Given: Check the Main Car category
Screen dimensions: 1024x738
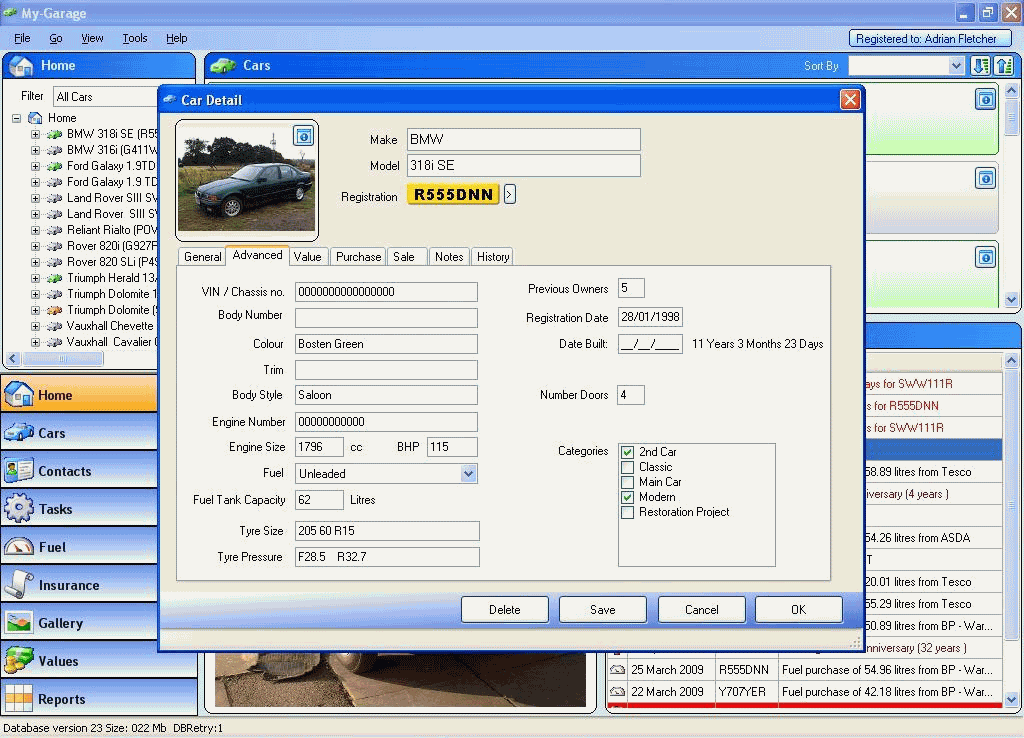Looking at the screenshot, I should tap(628, 482).
